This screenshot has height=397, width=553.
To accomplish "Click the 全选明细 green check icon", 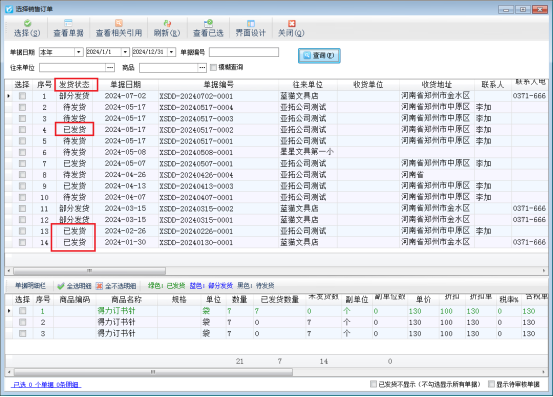I will click(x=61, y=286).
